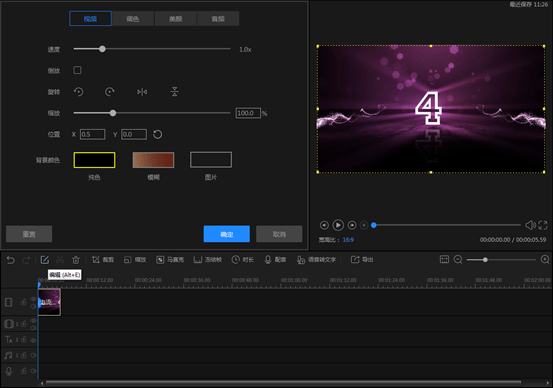Delete the selected clip with trash icon
The height and width of the screenshot is (388, 553).
[76, 260]
